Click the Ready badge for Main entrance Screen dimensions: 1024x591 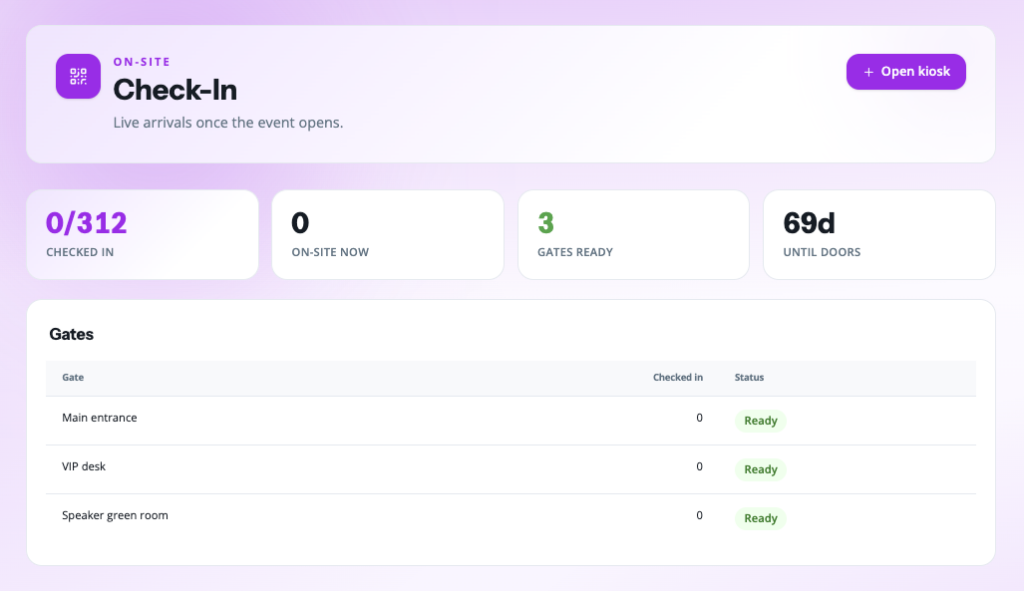[x=761, y=421]
